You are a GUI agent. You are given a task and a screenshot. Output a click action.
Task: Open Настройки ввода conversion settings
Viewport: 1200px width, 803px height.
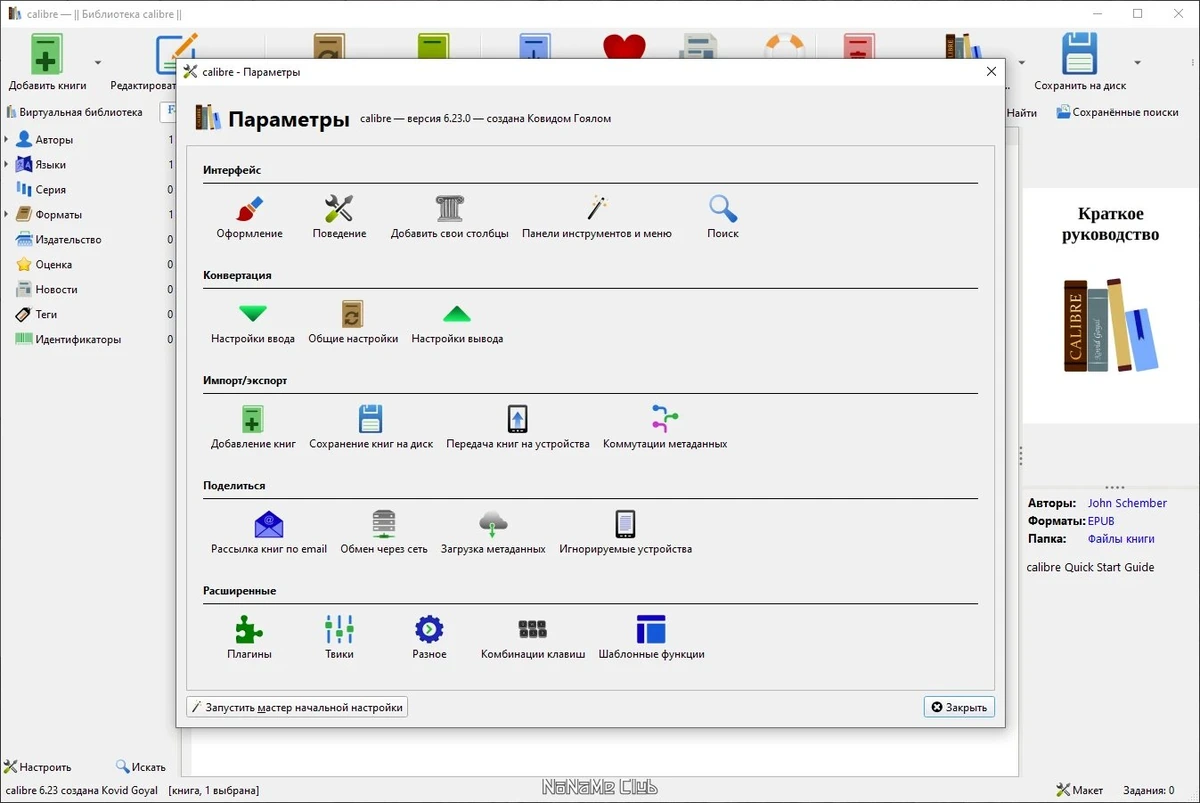click(253, 322)
